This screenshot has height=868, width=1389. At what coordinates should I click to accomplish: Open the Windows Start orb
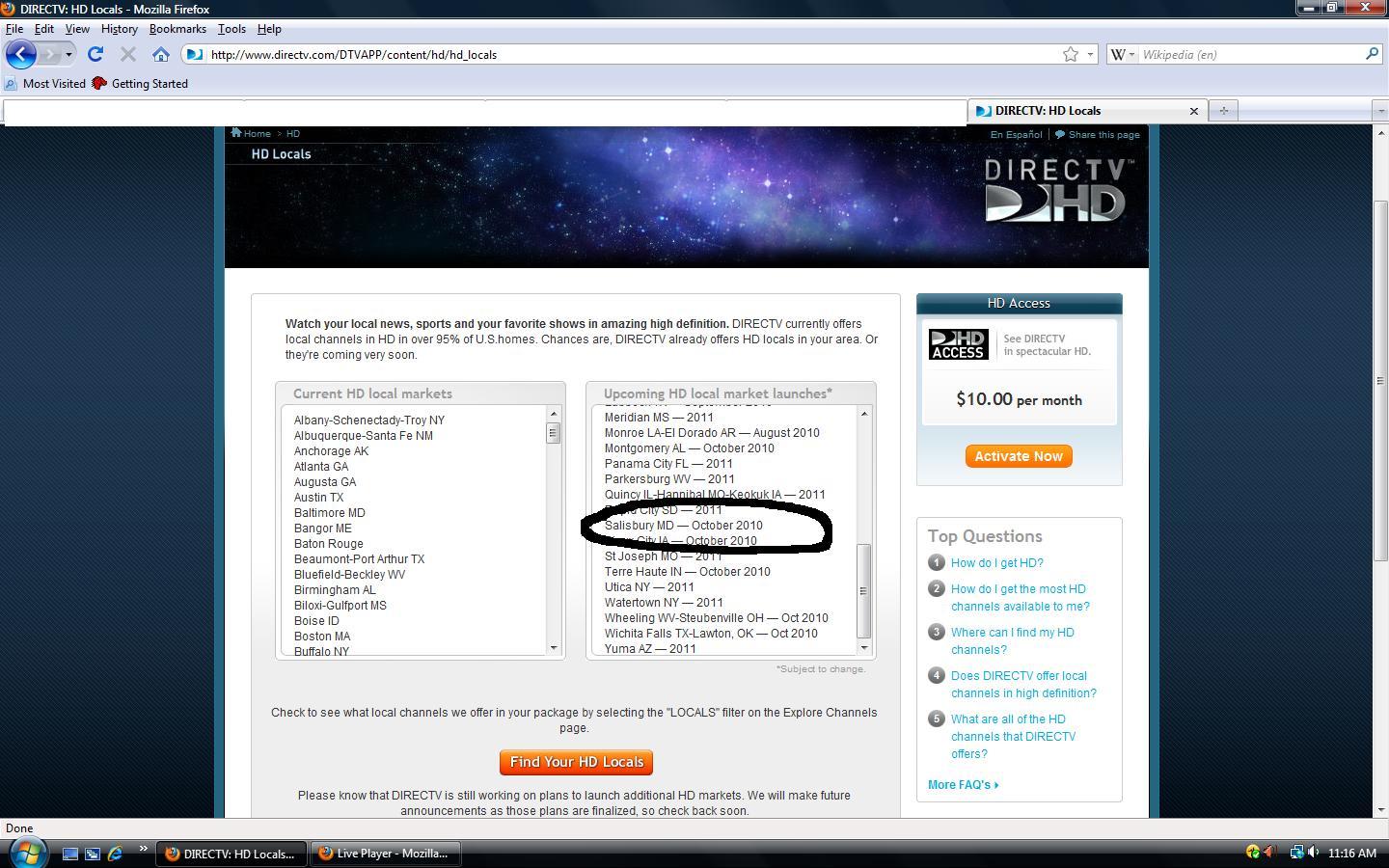[26, 853]
